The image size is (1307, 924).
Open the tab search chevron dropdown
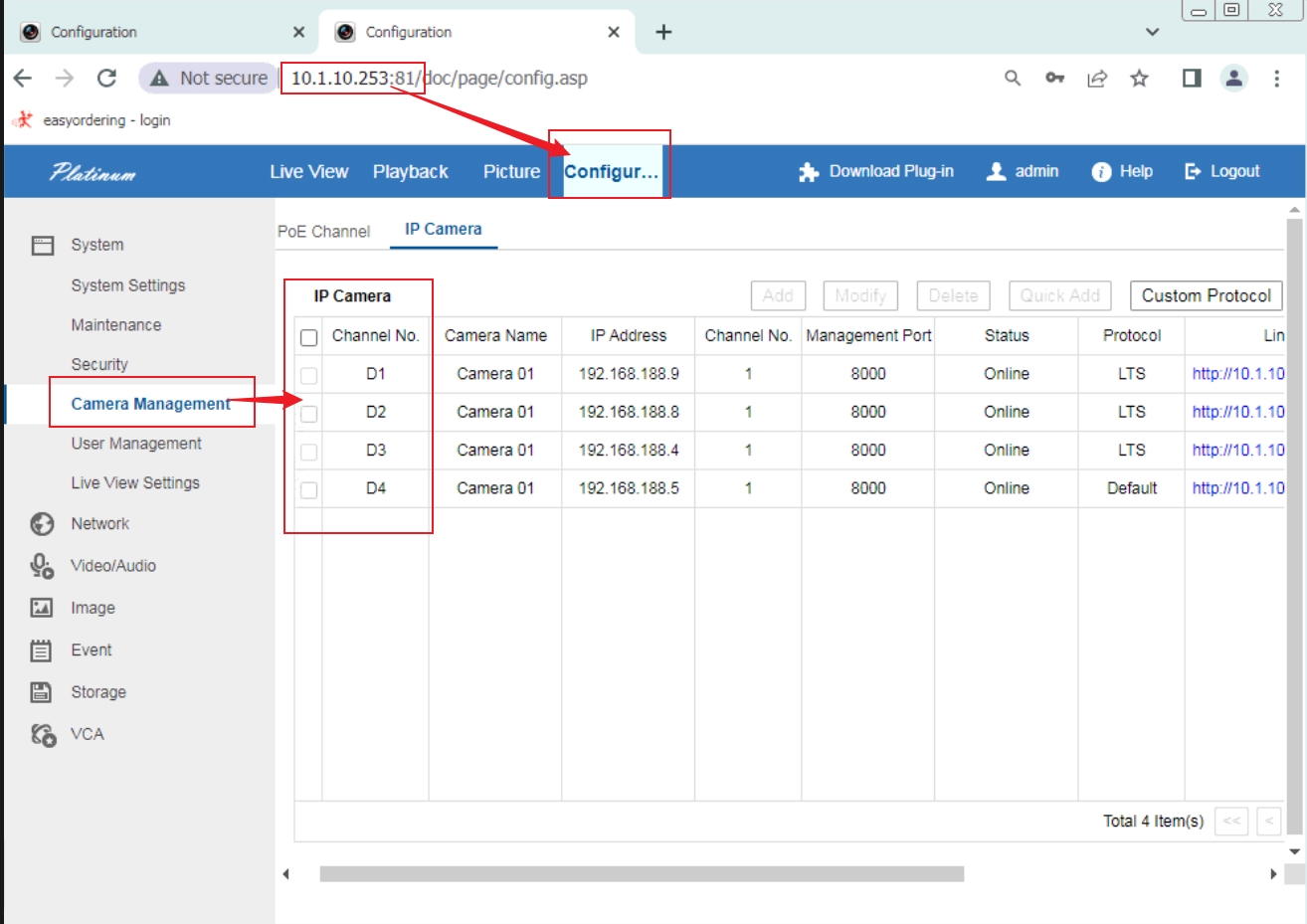point(1153,32)
